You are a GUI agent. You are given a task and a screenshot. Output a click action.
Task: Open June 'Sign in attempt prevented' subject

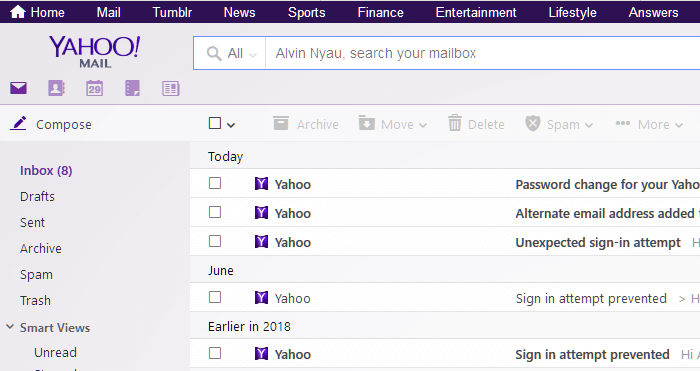591,298
